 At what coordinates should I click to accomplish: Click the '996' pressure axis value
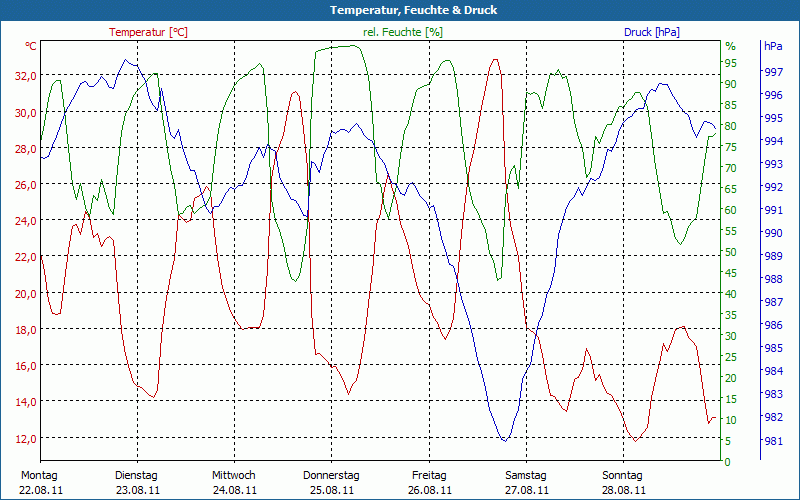774,95
